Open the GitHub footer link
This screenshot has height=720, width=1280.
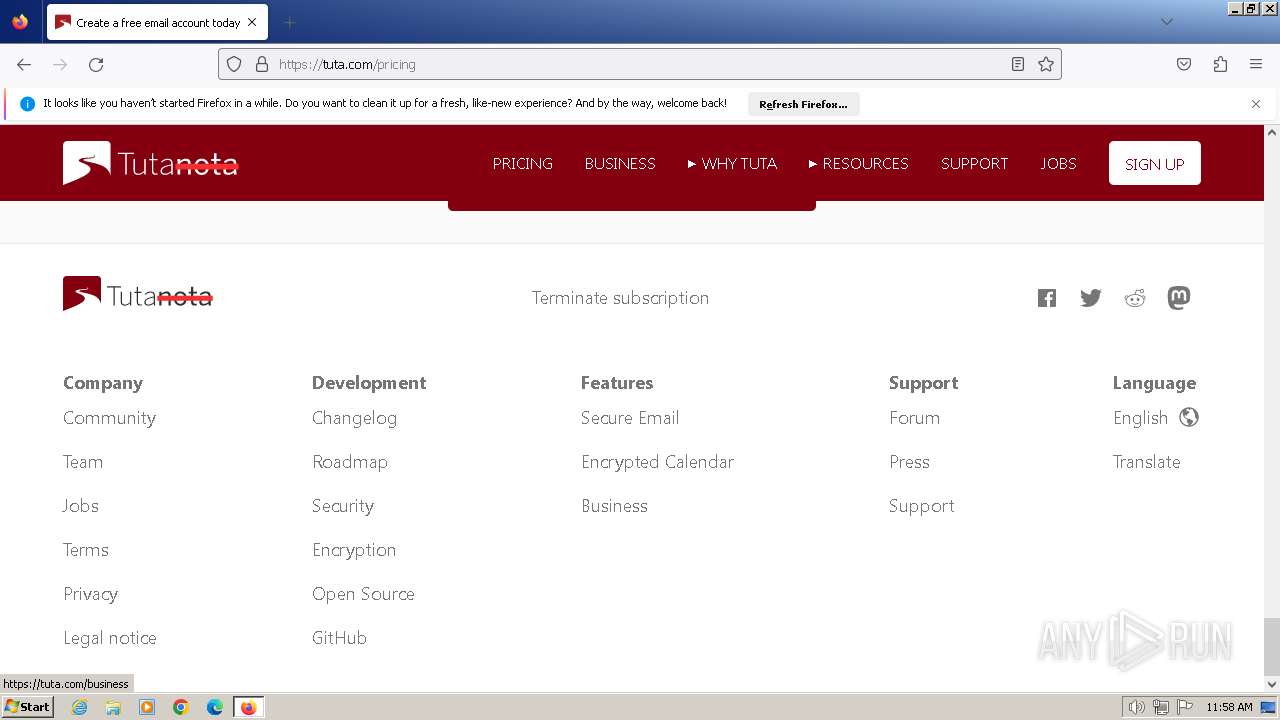click(339, 638)
